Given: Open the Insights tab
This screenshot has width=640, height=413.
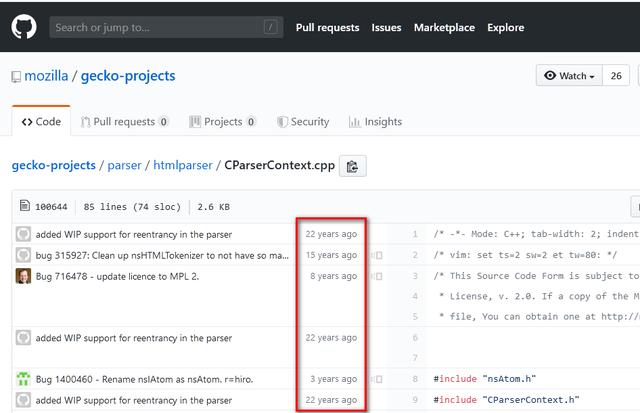Looking at the screenshot, I should pos(375,122).
